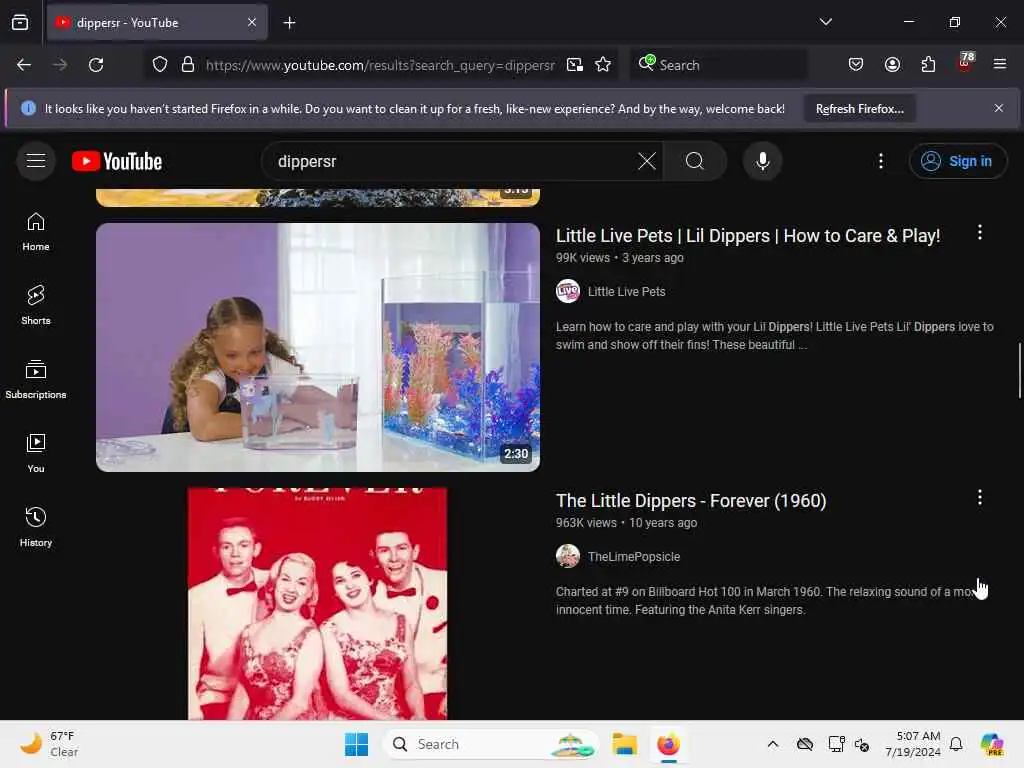Bookmark this page with the star
This screenshot has width=1024, height=768.
[x=603, y=65]
